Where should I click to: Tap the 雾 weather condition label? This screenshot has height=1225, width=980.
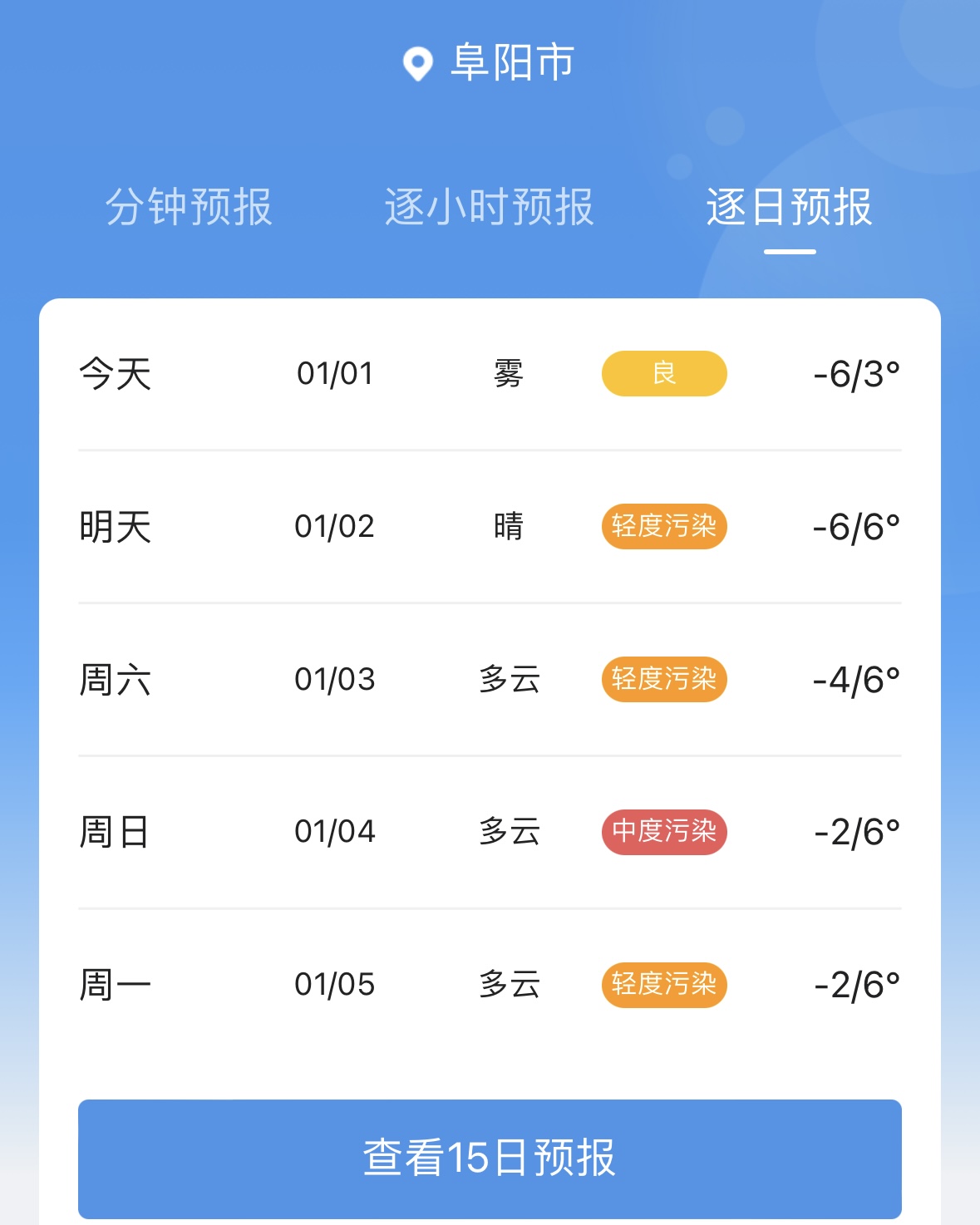pos(509,374)
